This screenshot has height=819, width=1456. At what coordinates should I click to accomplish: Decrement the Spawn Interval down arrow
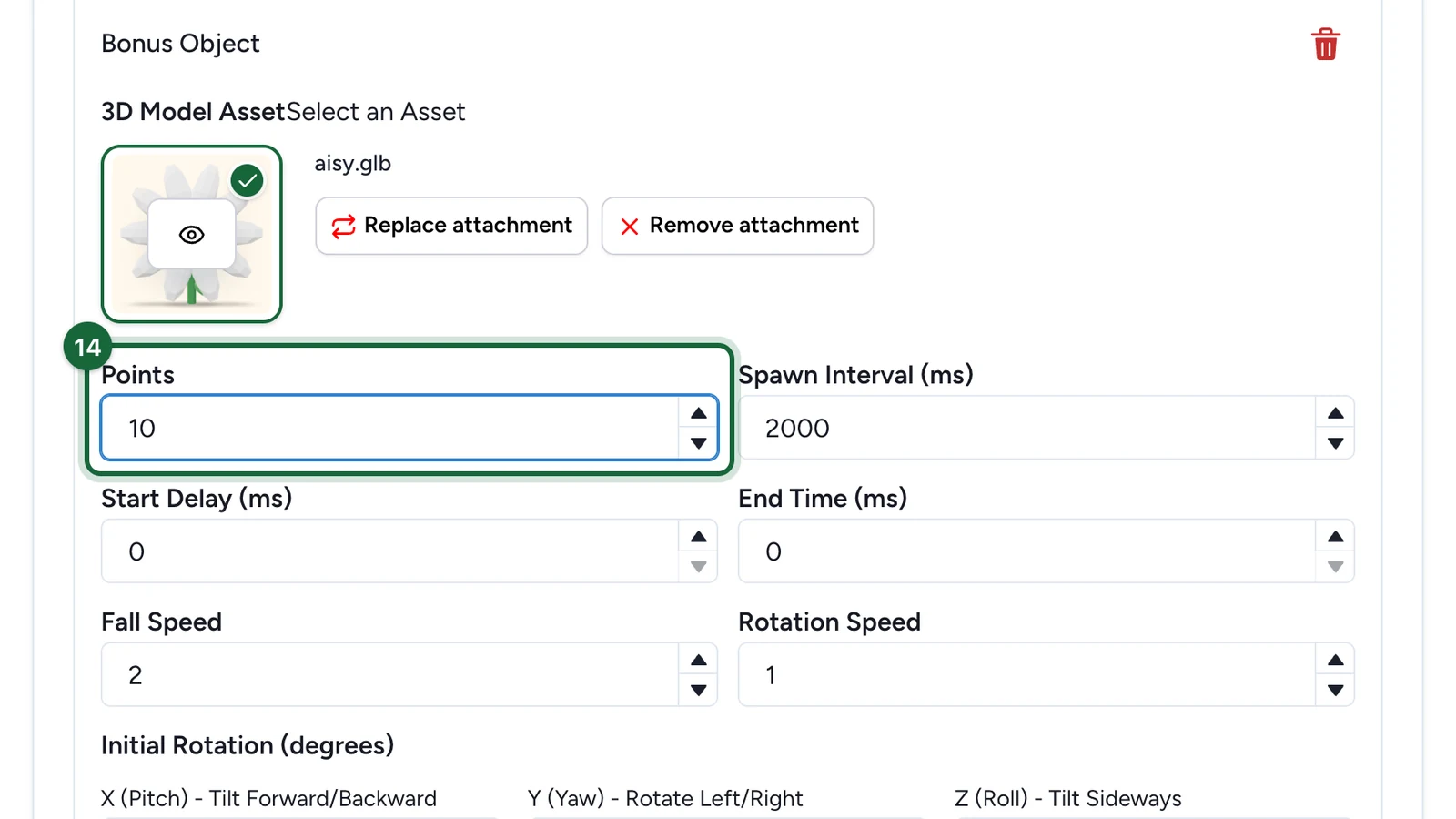(x=1335, y=443)
